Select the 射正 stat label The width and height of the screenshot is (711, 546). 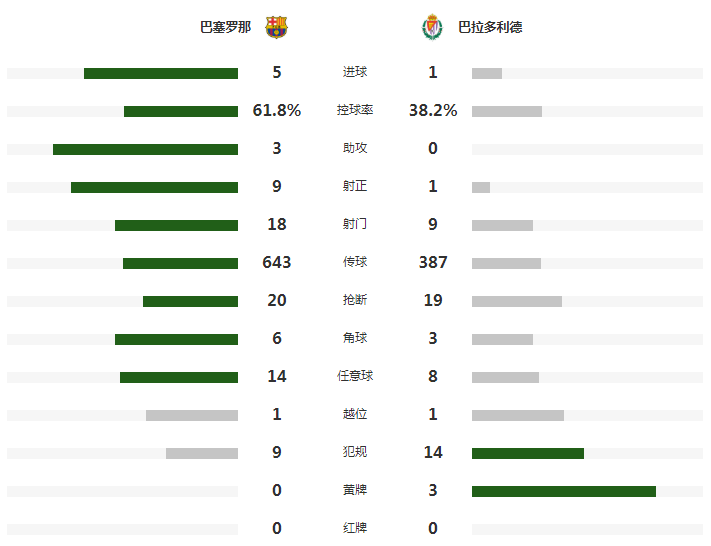355,186
